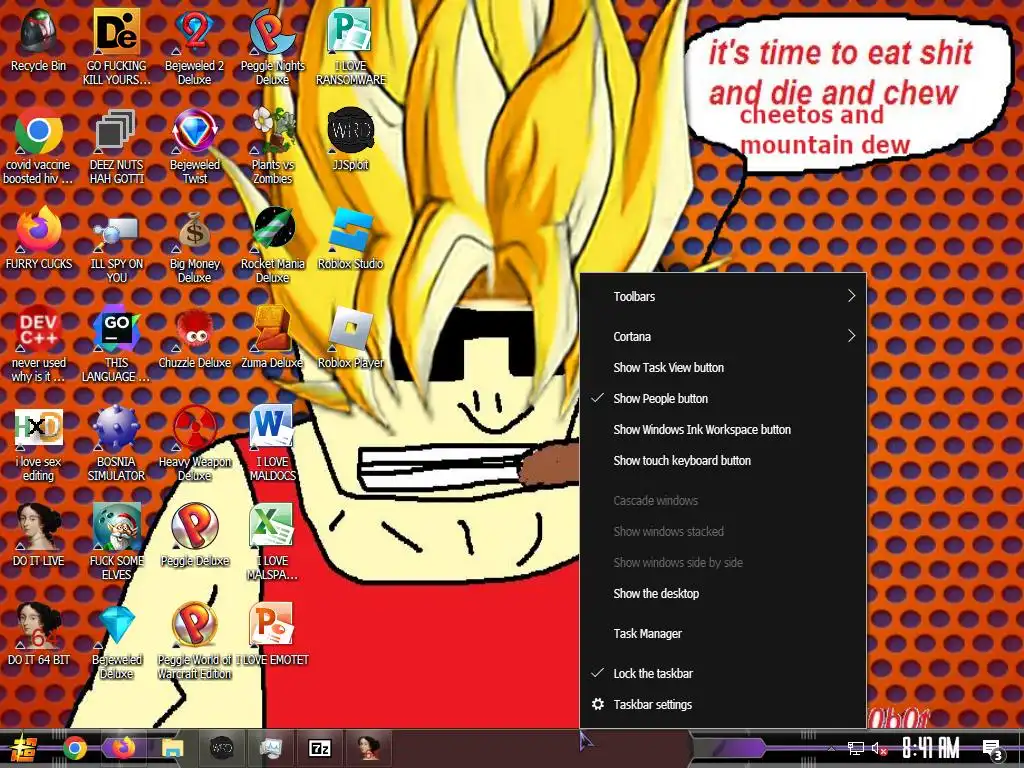
Task: Open Taskbar settings from context menu
Action: pos(723,705)
